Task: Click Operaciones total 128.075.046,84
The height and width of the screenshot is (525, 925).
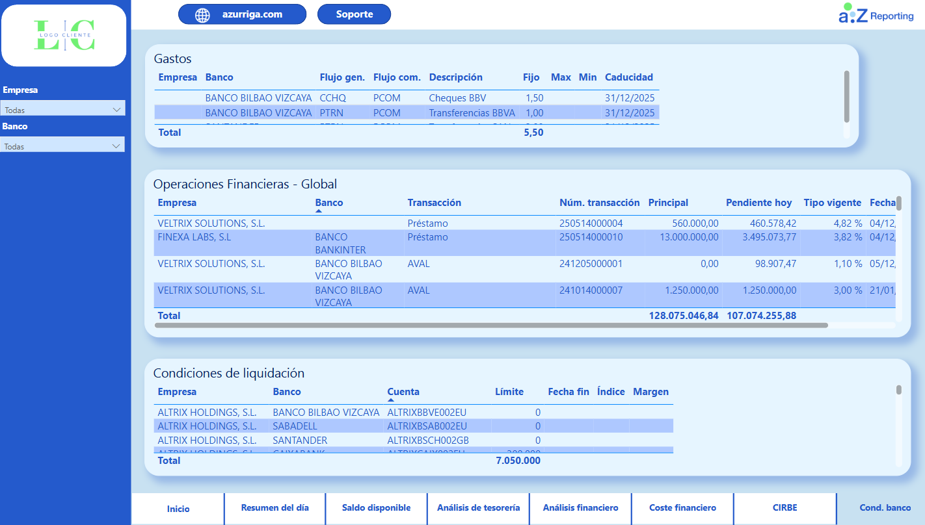Action: click(684, 316)
